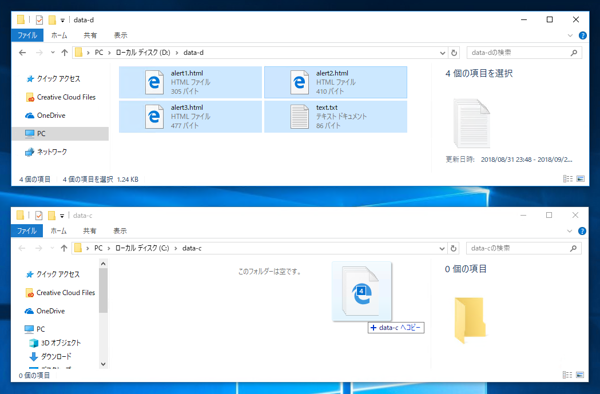Open Quick Access in data-d sidebar

[53, 79]
